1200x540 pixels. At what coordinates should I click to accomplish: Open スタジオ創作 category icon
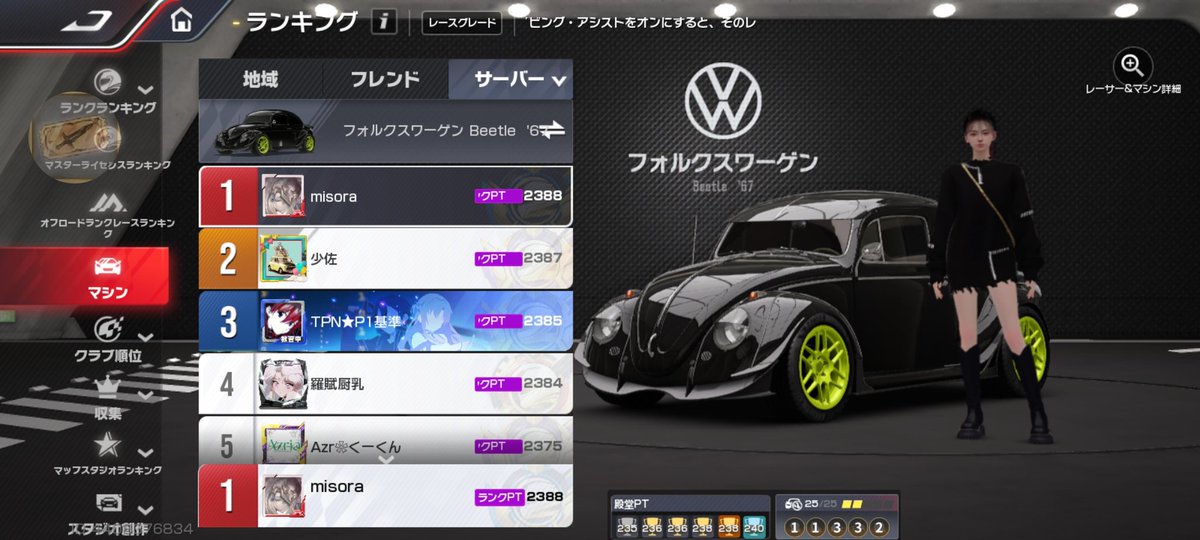click(107, 502)
